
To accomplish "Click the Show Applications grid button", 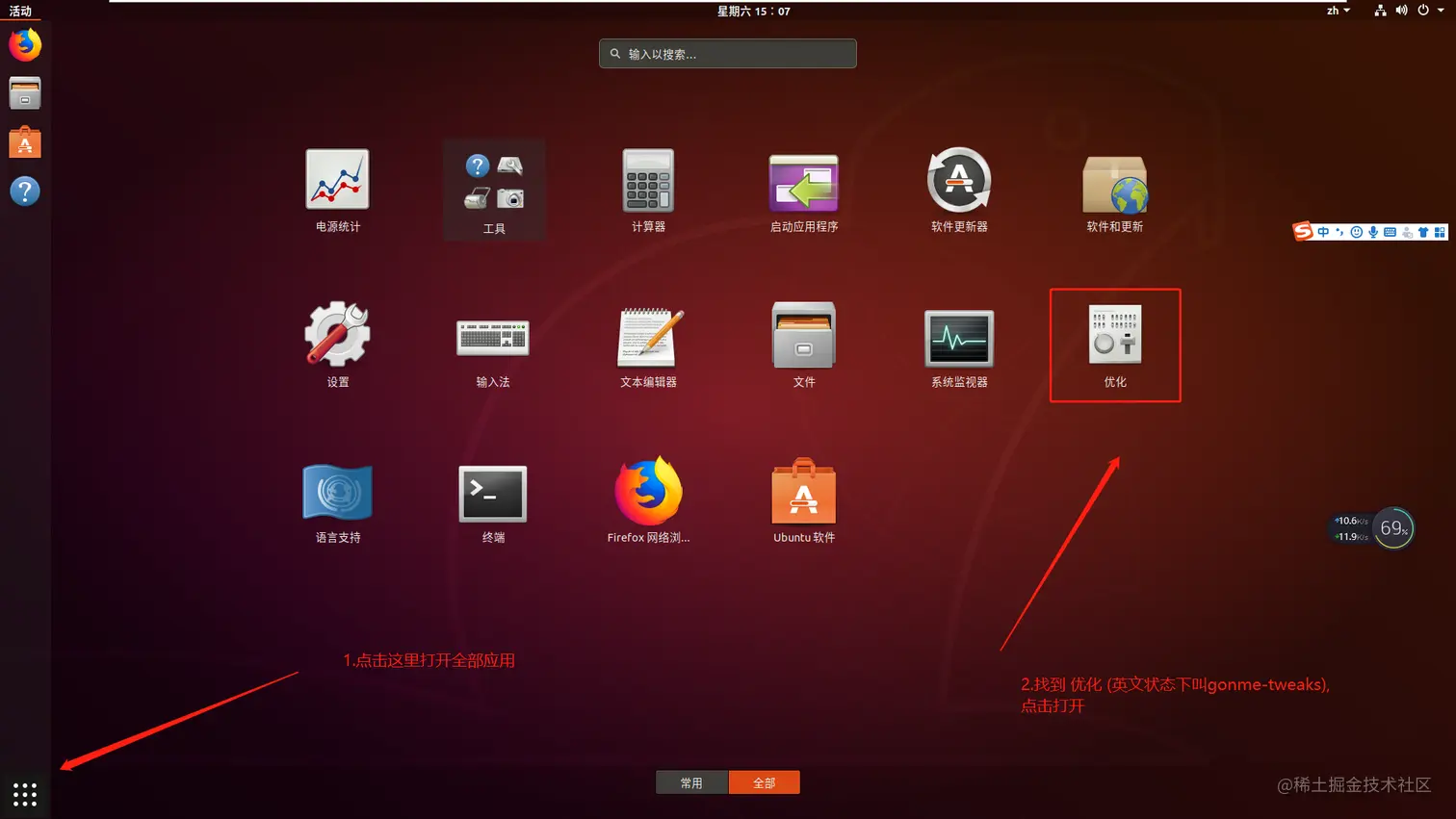I will click(x=25, y=794).
